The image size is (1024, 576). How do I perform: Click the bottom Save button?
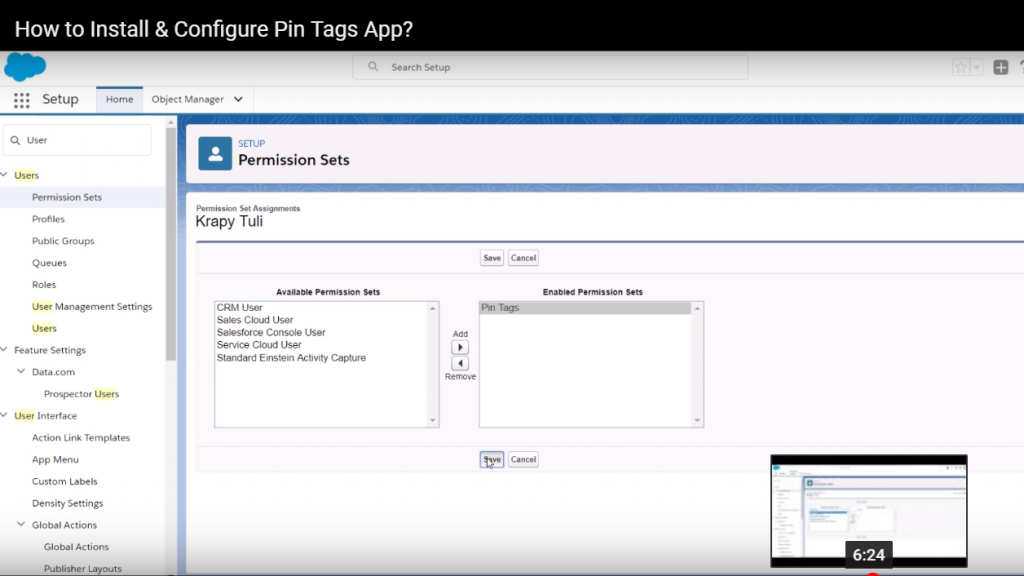492,460
